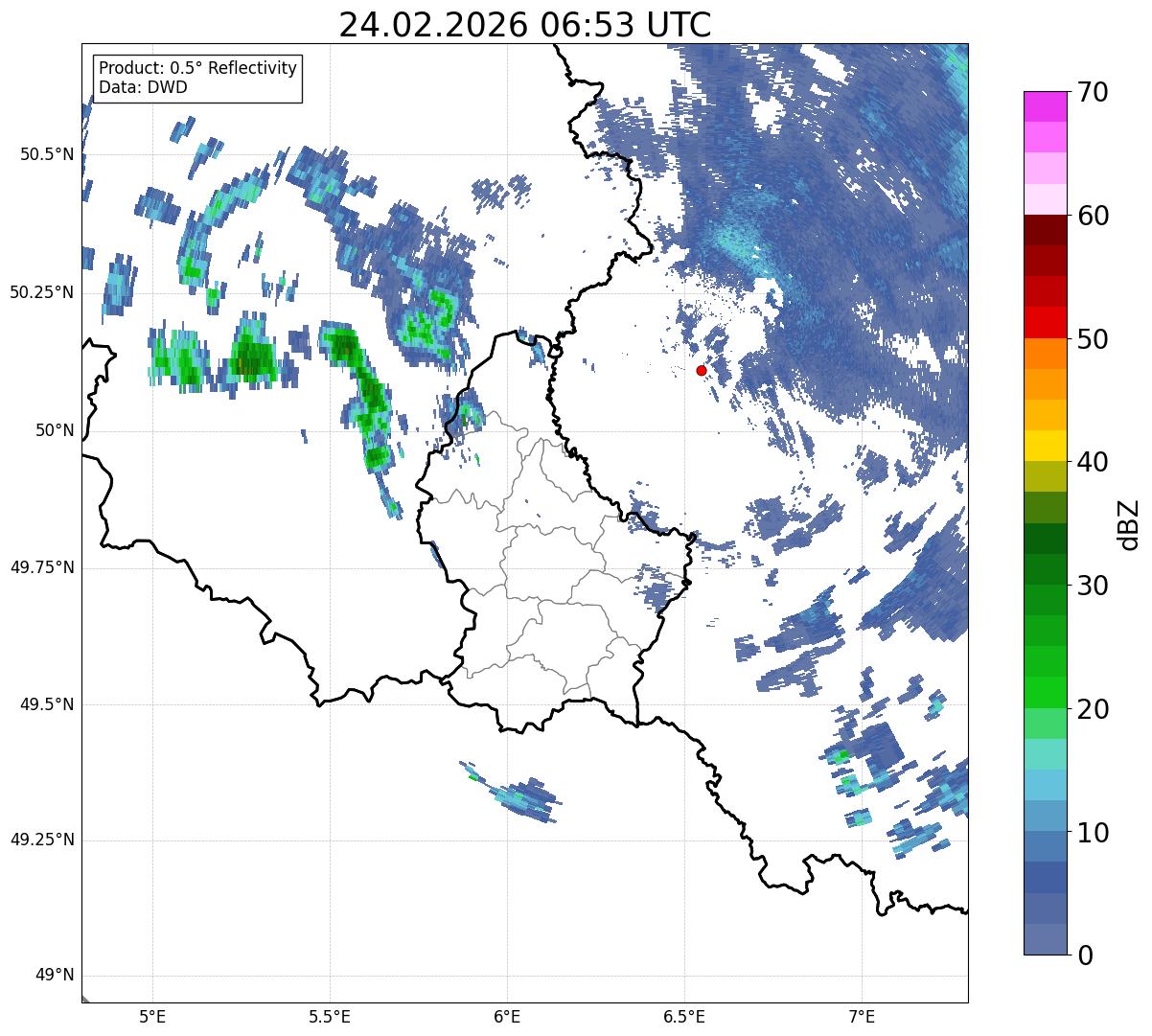Click the title "24.02.2026 06:53 UTC"
1152x1036 pixels.
525,25
